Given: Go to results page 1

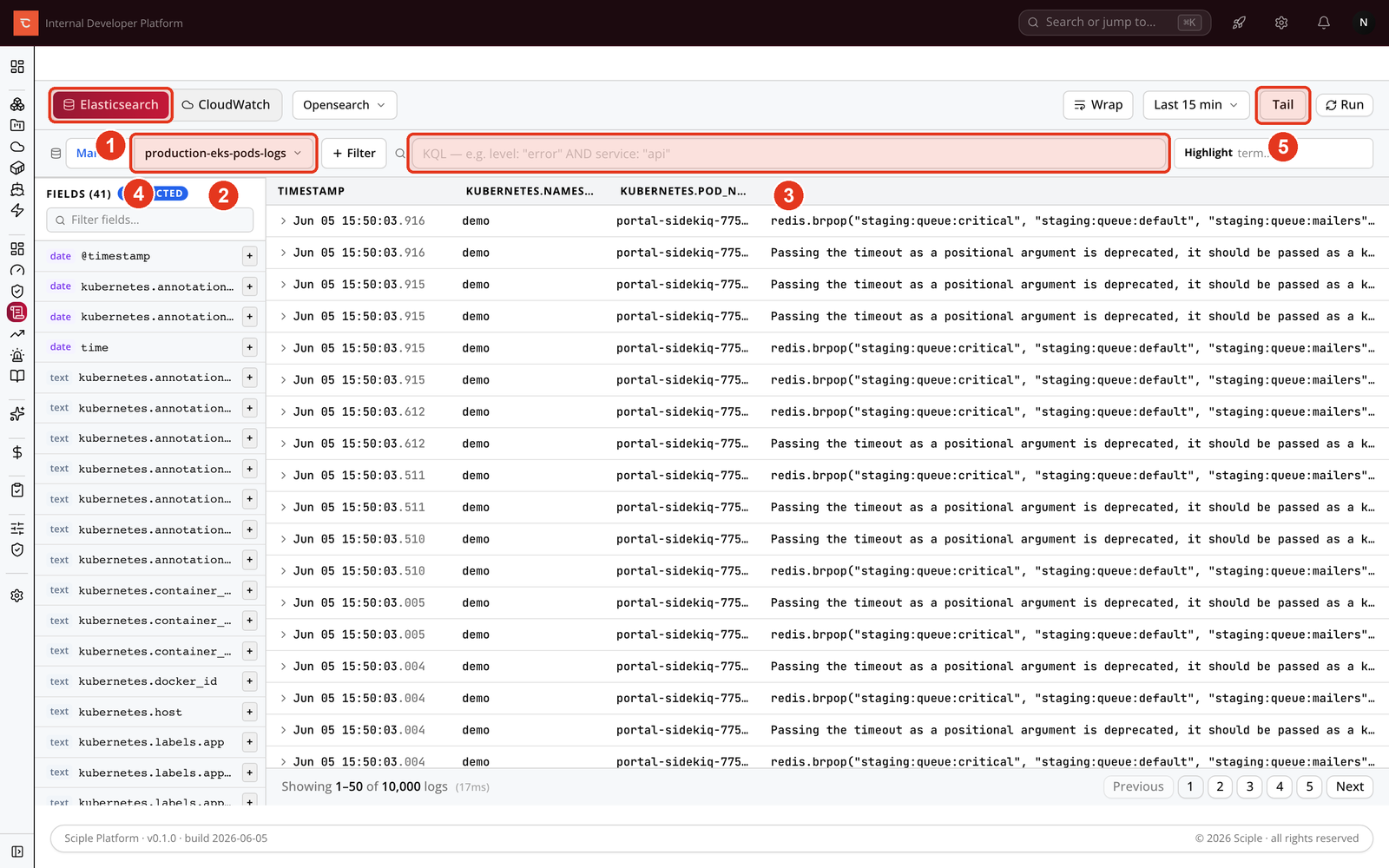Looking at the screenshot, I should (1190, 786).
